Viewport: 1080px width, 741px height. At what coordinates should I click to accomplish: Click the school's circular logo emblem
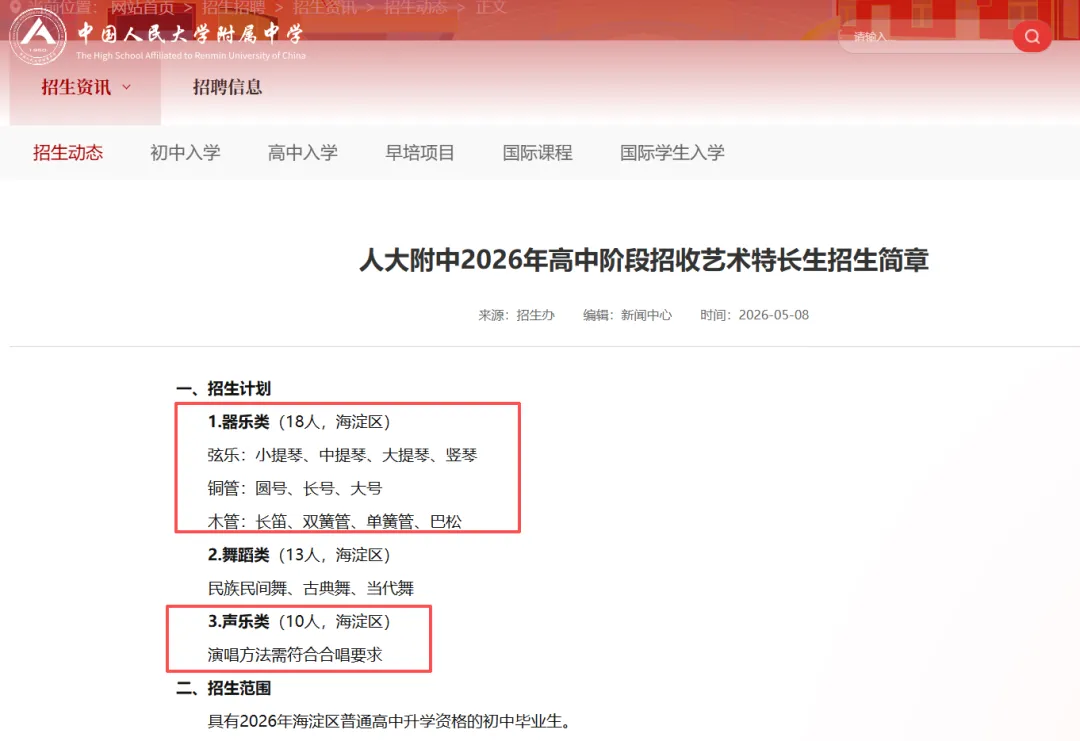[38, 36]
